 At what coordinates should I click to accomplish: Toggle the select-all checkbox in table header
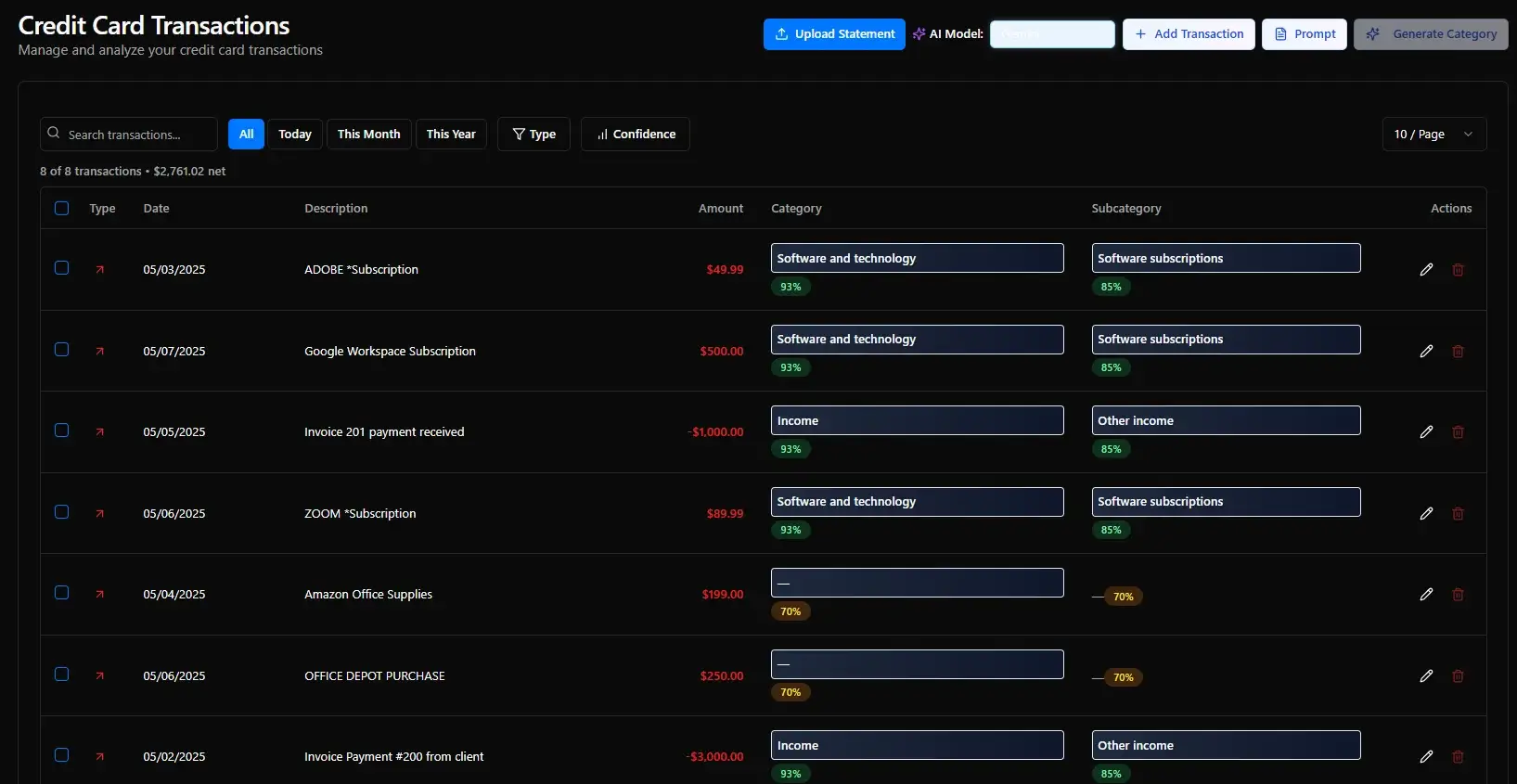tap(62, 209)
